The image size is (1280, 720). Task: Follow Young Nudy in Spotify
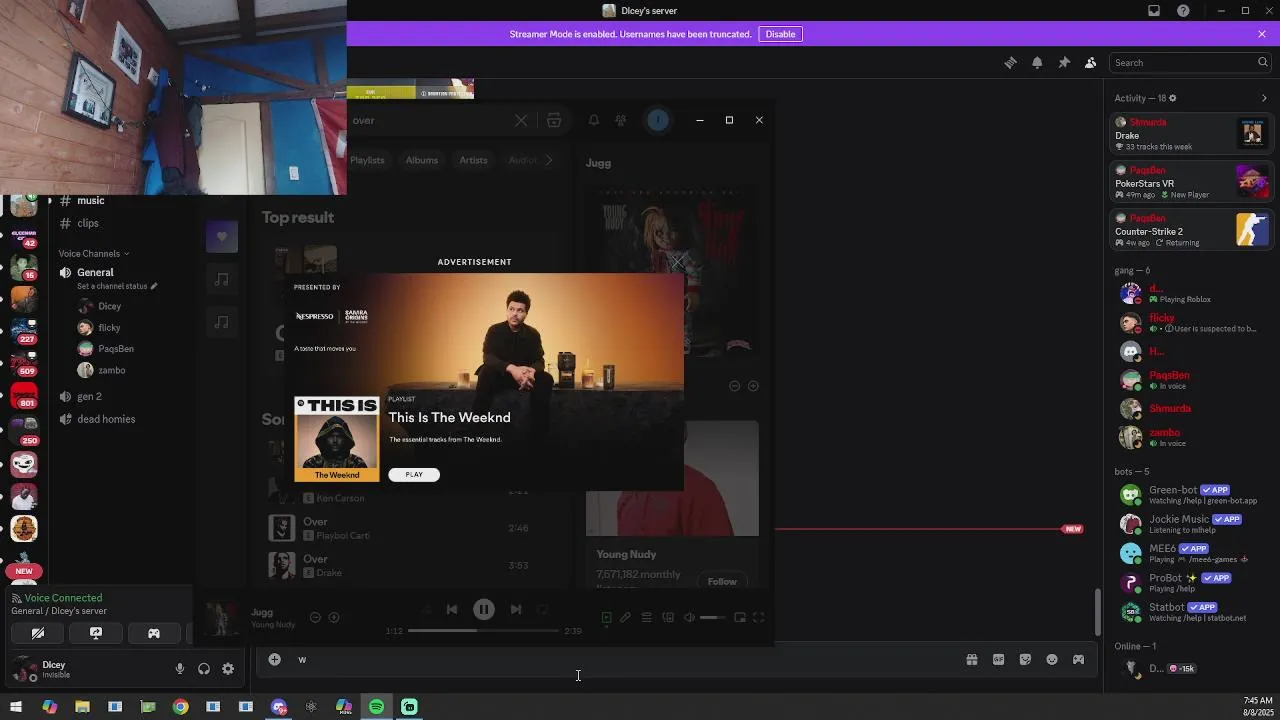click(x=722, y=581)
